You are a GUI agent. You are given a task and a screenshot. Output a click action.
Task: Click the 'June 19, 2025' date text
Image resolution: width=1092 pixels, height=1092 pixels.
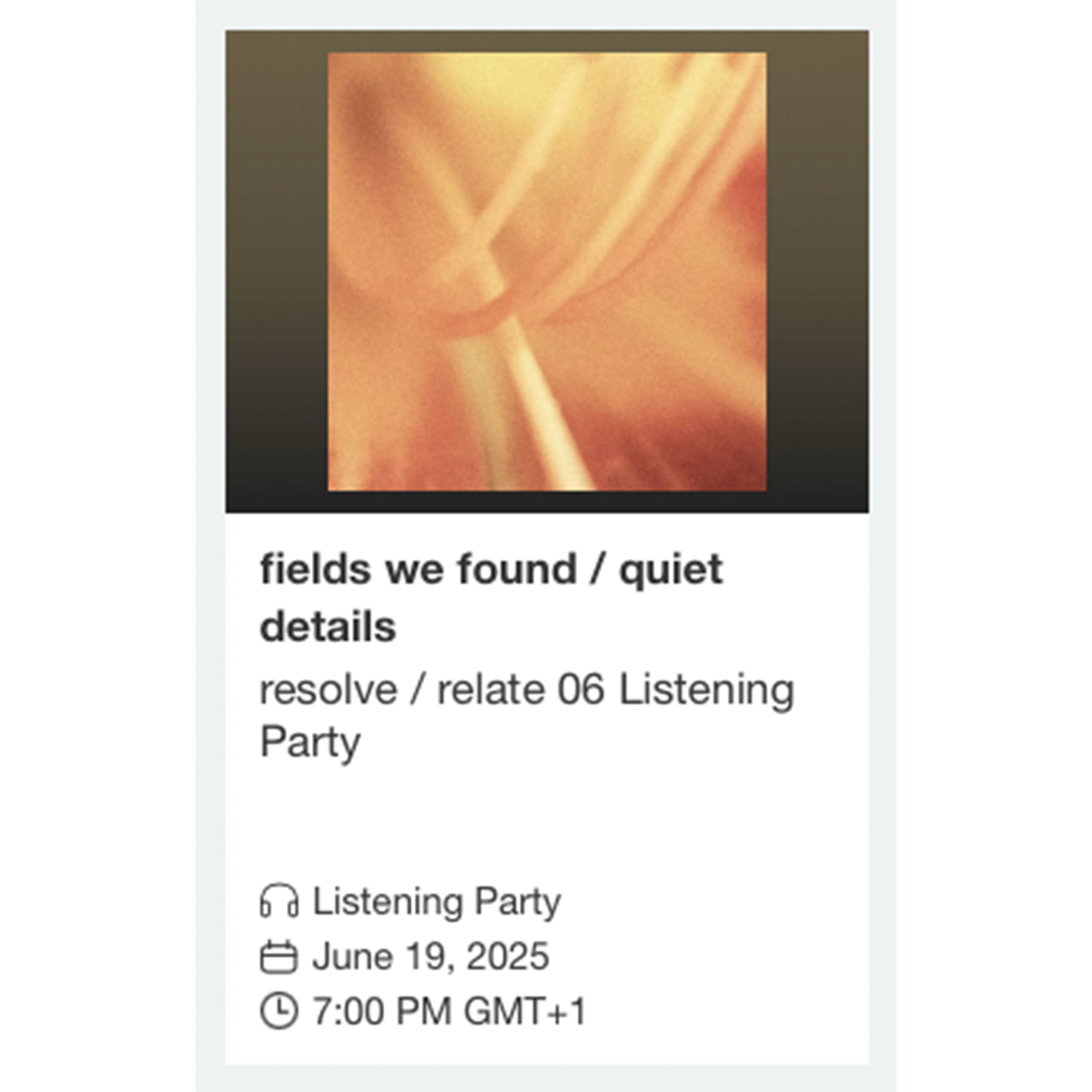click(431, 957)
